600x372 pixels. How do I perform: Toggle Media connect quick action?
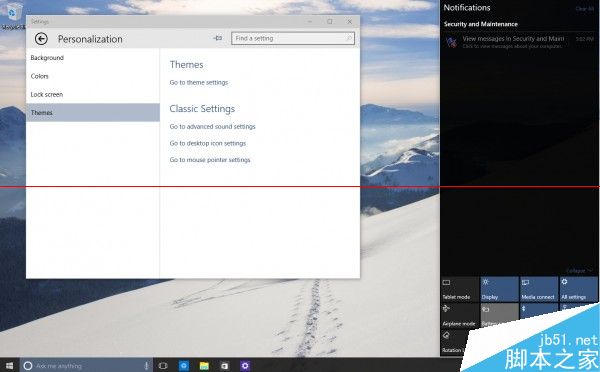[539, 289]
